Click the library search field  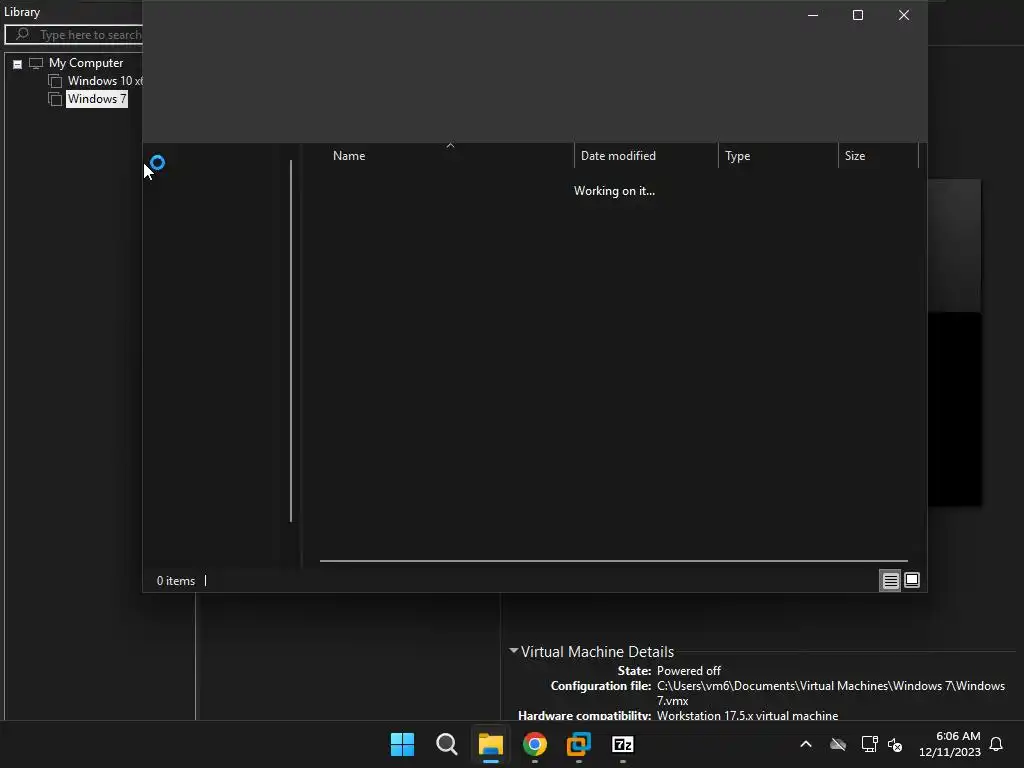click(x=74, y=35)
